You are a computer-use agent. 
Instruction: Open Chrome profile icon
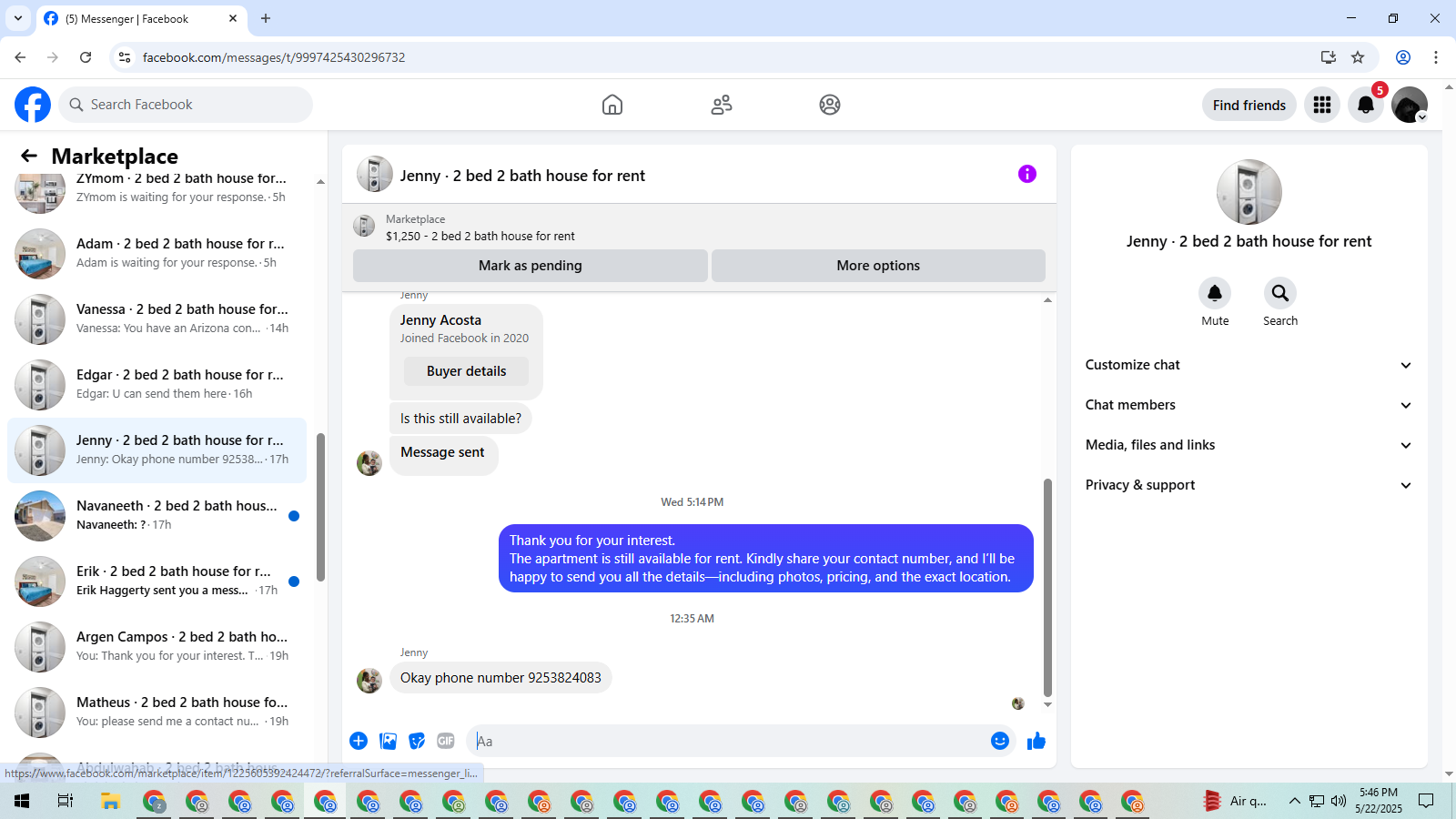tap(1403, 57)
